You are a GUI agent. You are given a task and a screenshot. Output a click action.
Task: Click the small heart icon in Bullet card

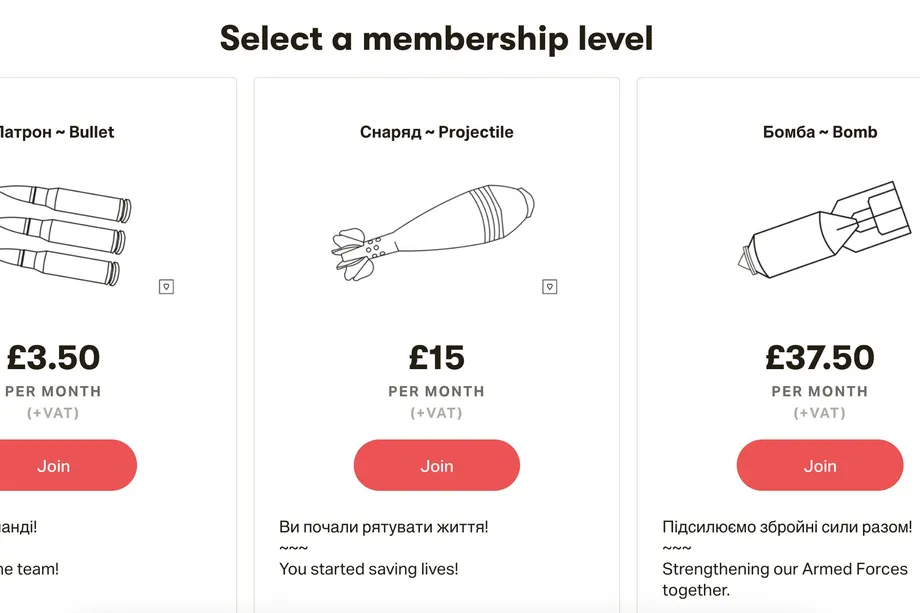point(167,287)
